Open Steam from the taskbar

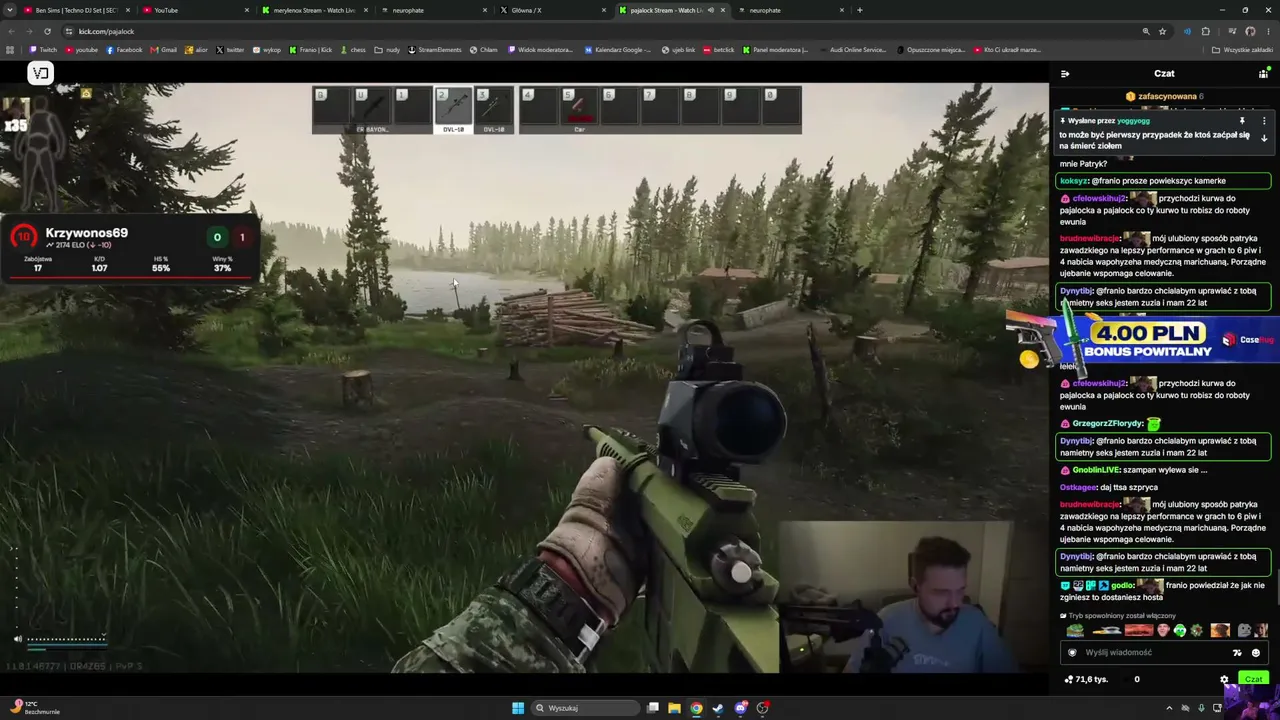click(x=718, y=708)
